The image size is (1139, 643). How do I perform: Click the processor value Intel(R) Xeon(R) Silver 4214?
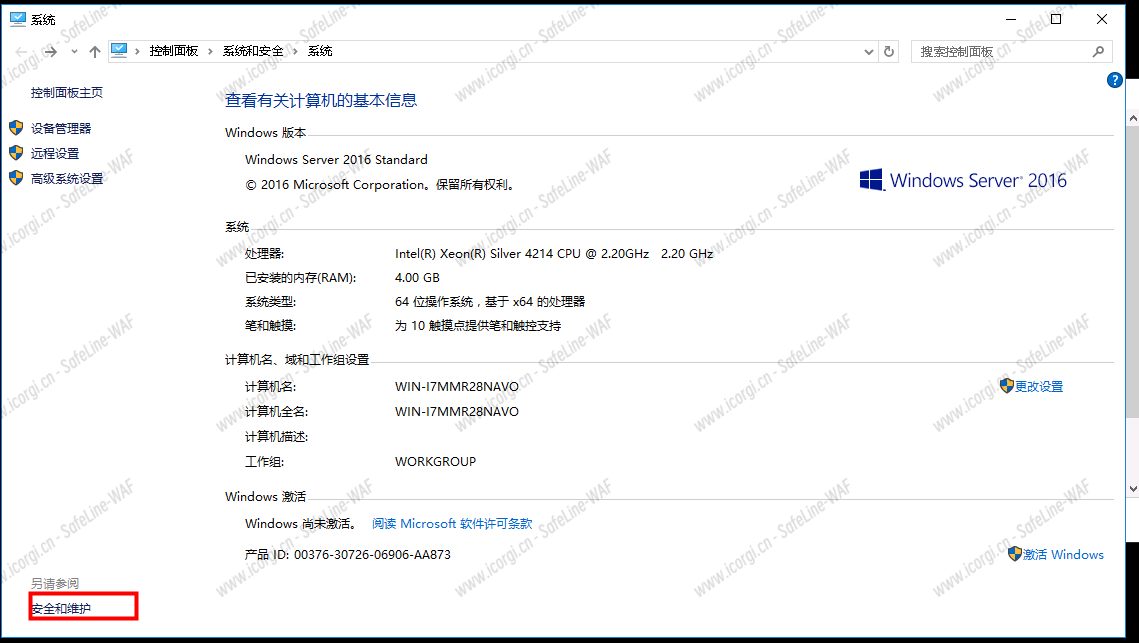coord(554,254)
